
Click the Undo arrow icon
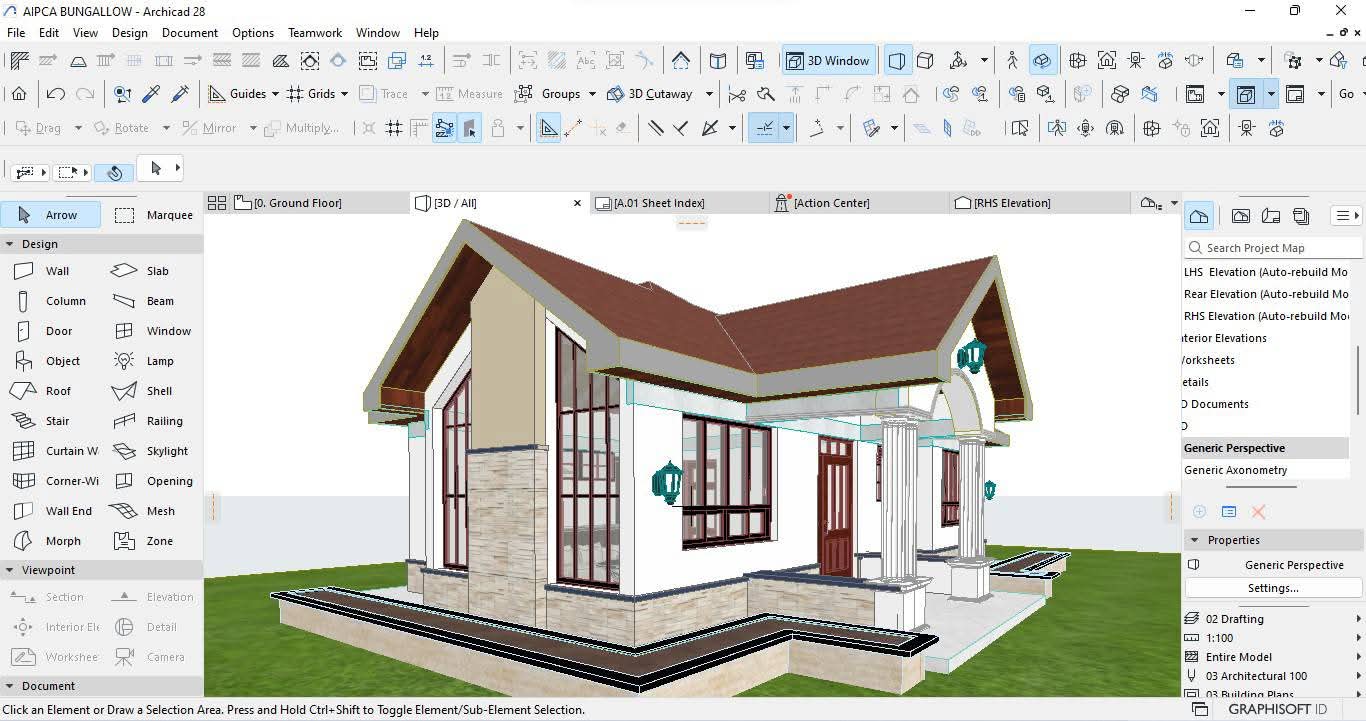56,94
